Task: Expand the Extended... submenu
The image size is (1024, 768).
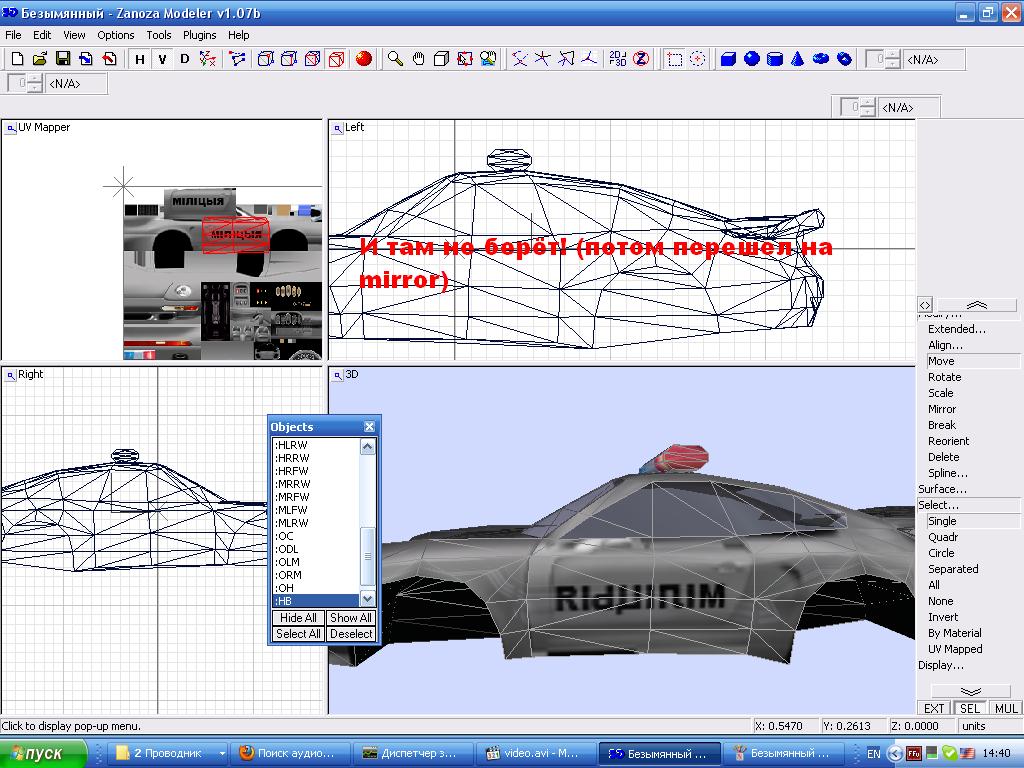Action: (x=957, y=329)
